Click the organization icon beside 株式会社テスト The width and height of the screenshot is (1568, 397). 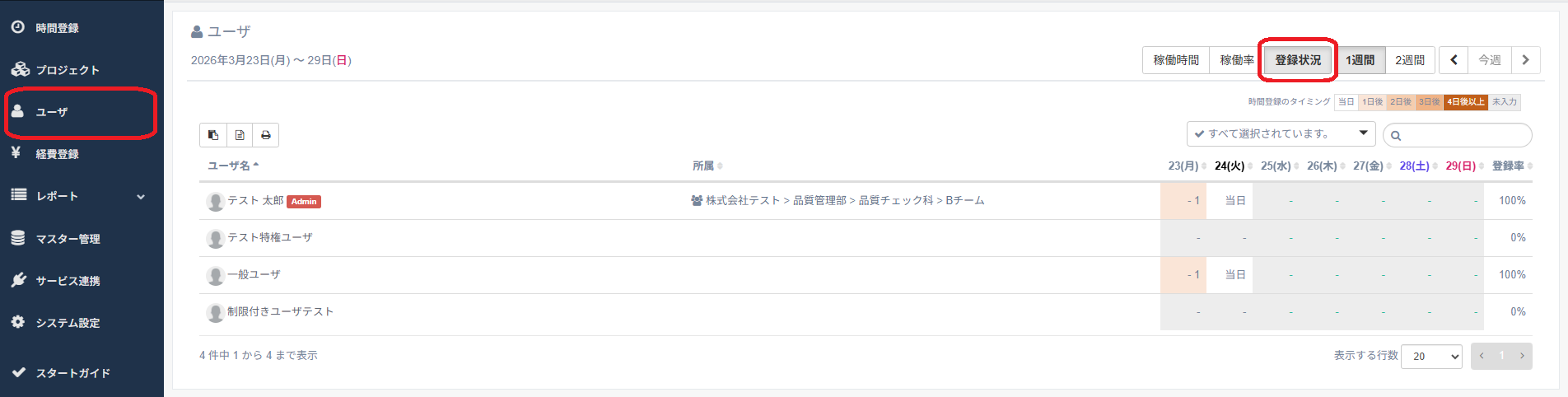(x=697, y=200)
